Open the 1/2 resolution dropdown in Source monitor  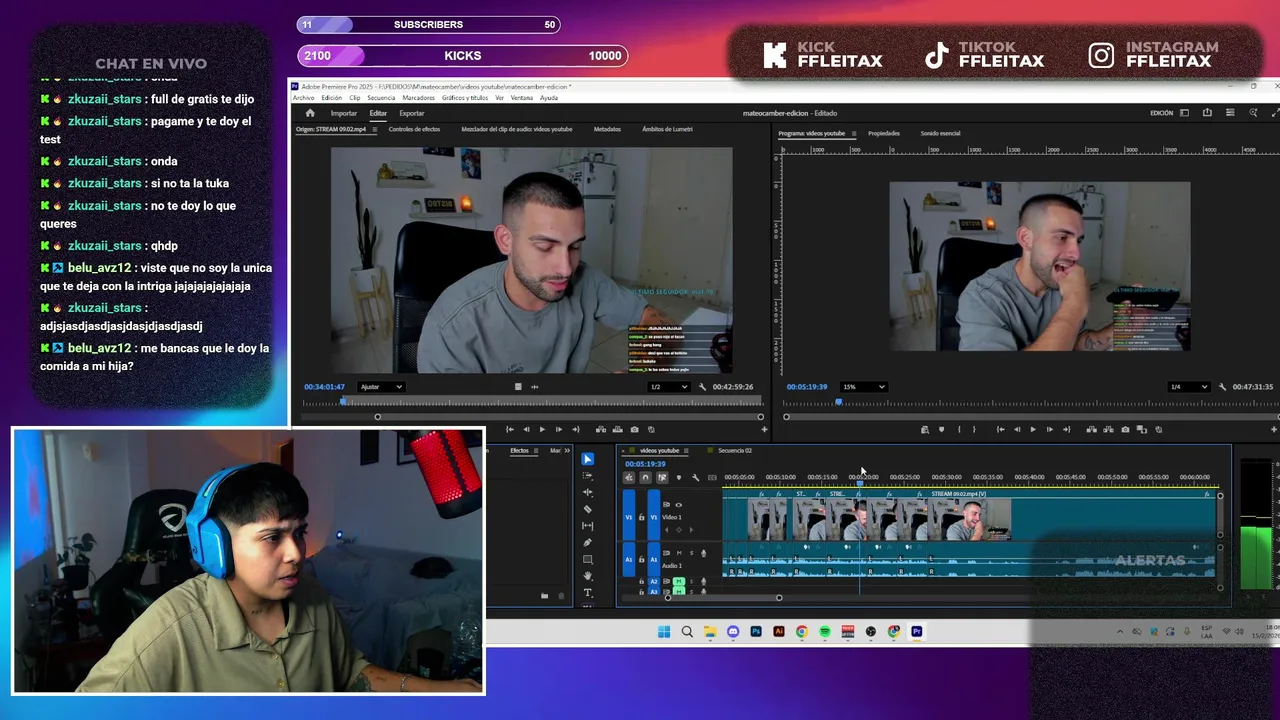(x=669, y=387)
